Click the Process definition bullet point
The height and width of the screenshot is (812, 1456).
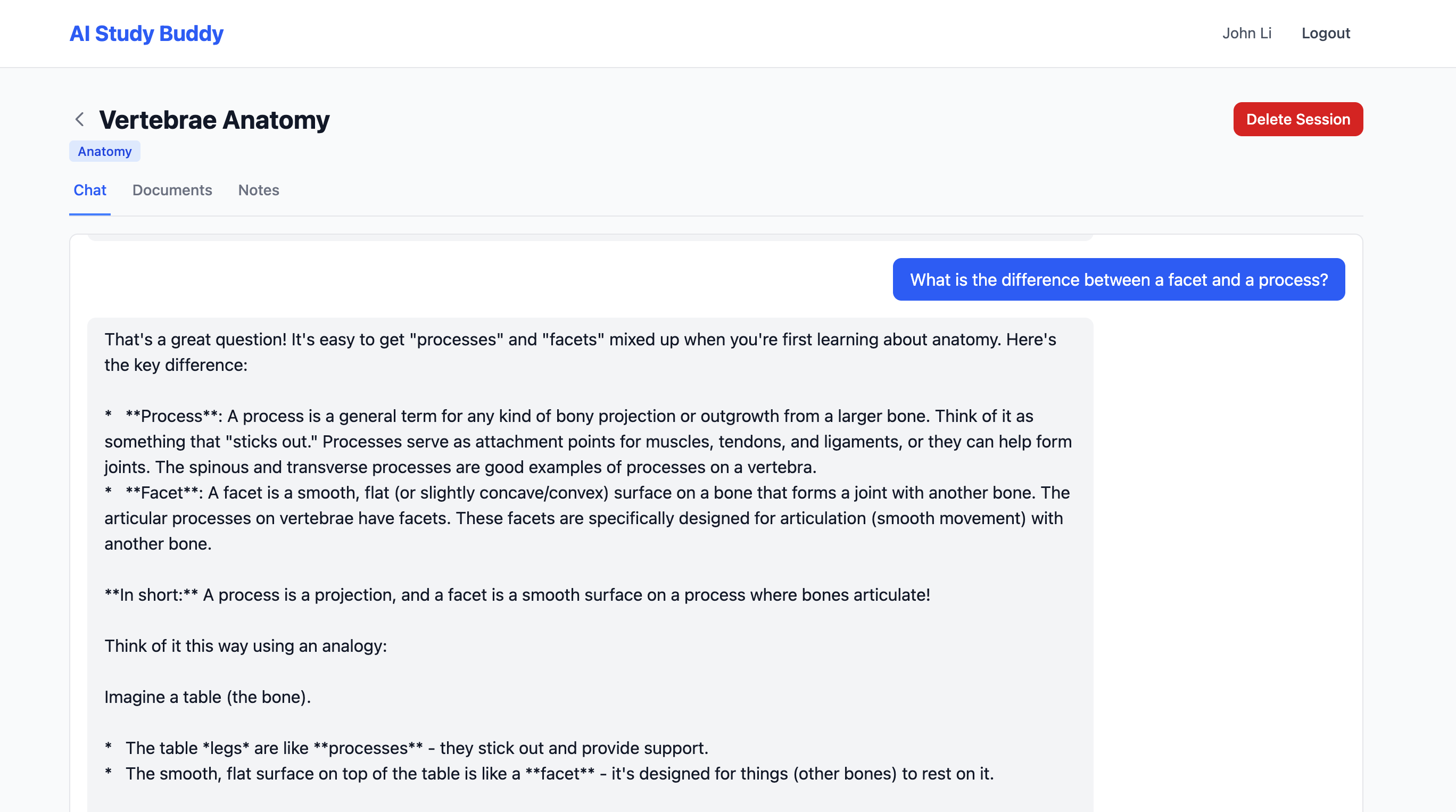(588, 441)
